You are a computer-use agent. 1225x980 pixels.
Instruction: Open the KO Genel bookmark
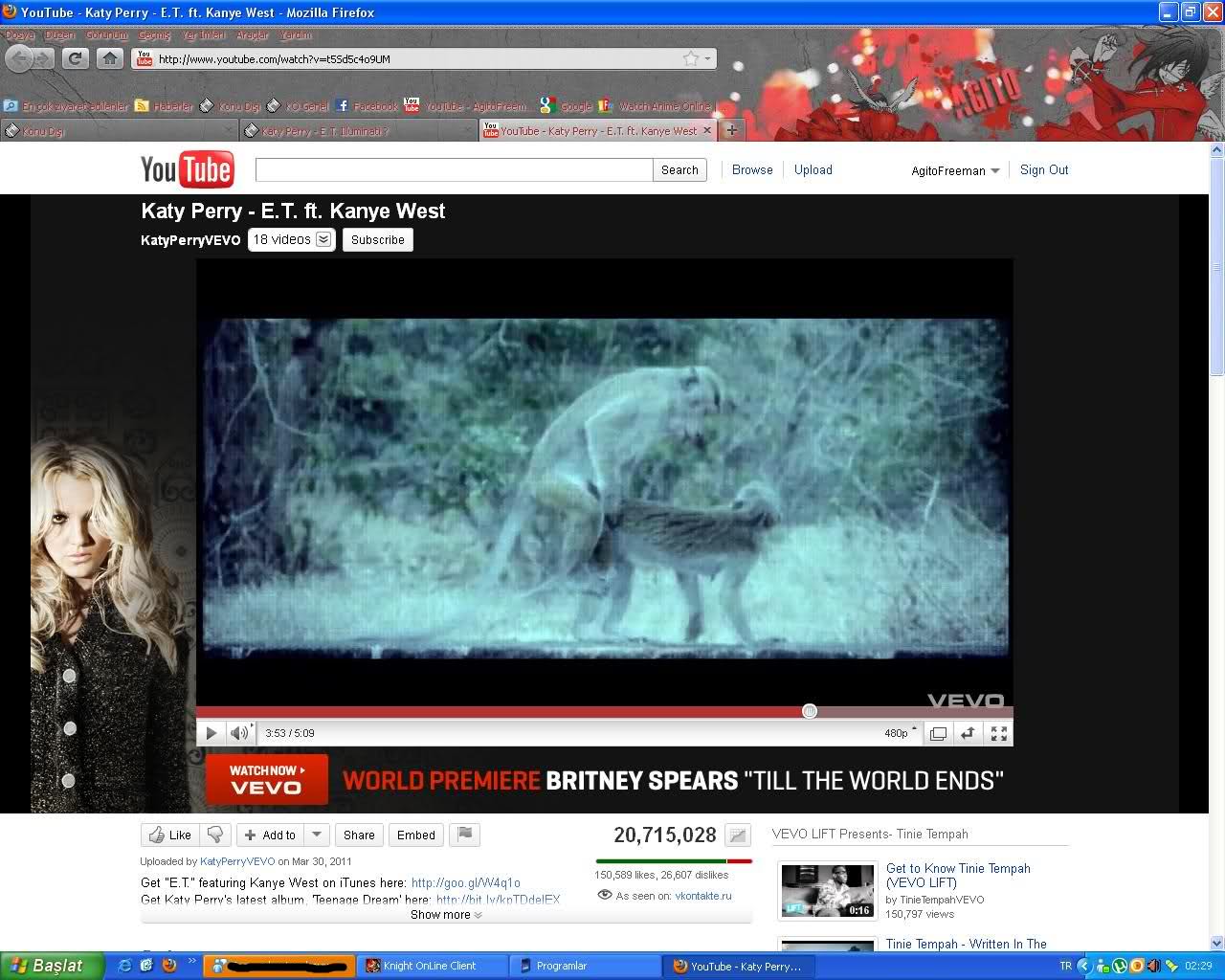coord(298,106)
